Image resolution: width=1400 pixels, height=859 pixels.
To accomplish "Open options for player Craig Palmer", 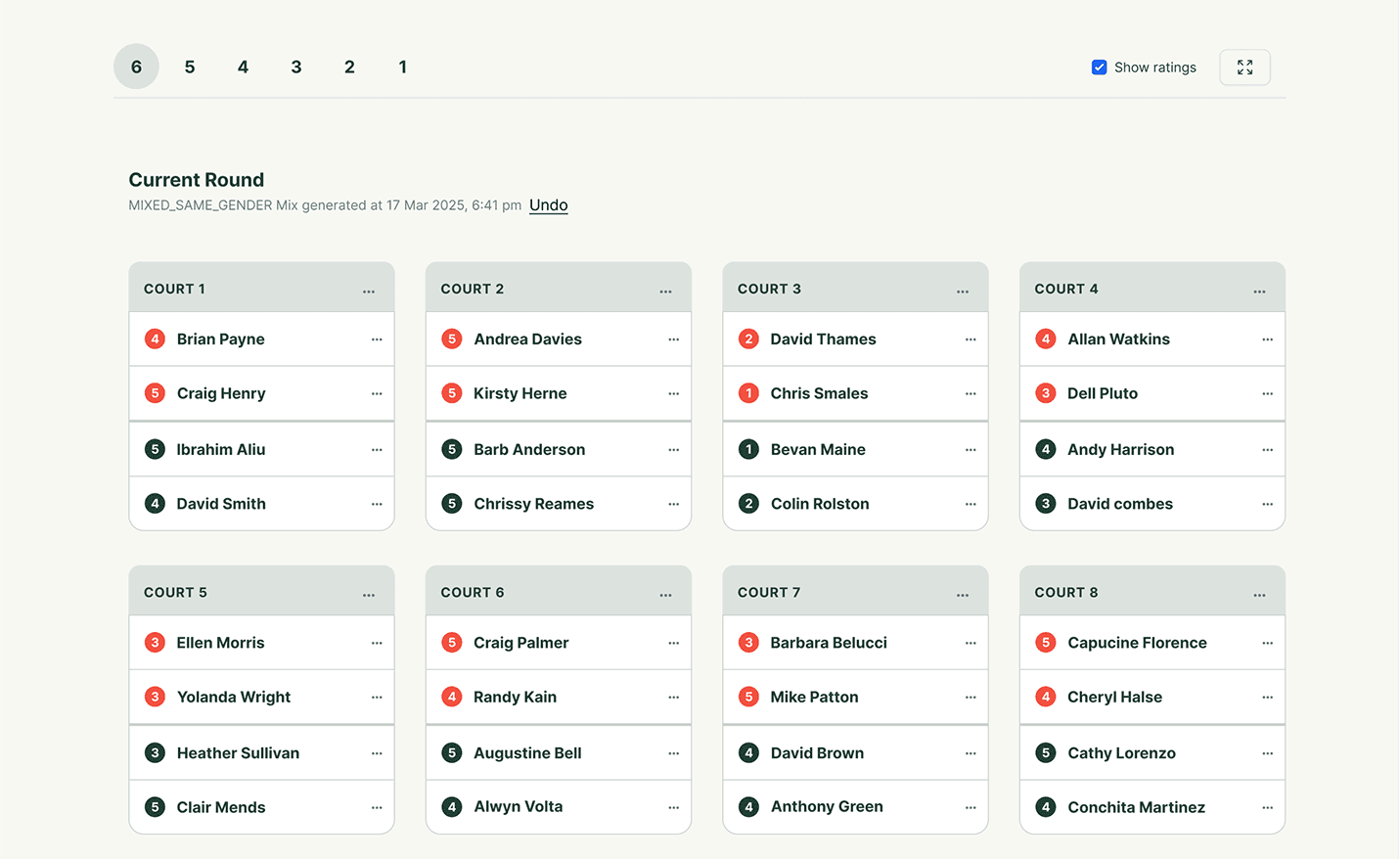I will [674, 643].
